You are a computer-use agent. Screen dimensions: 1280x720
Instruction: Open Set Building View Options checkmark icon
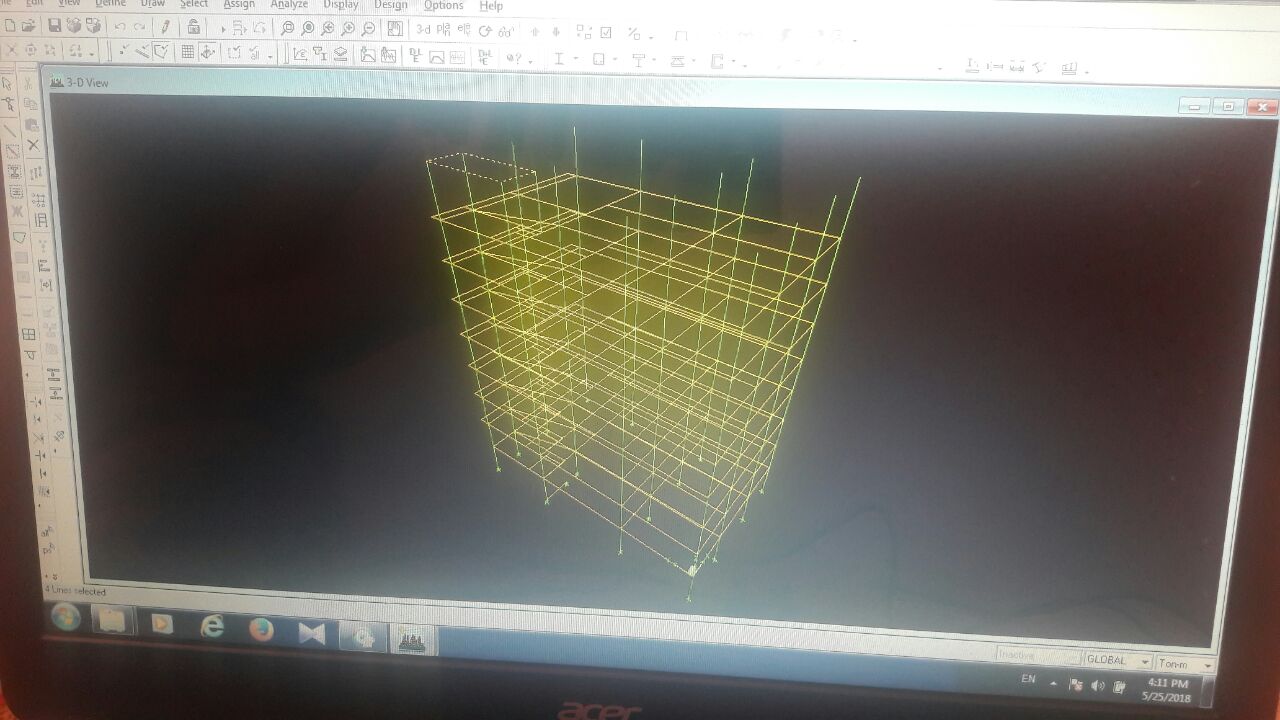click(606, 33)
